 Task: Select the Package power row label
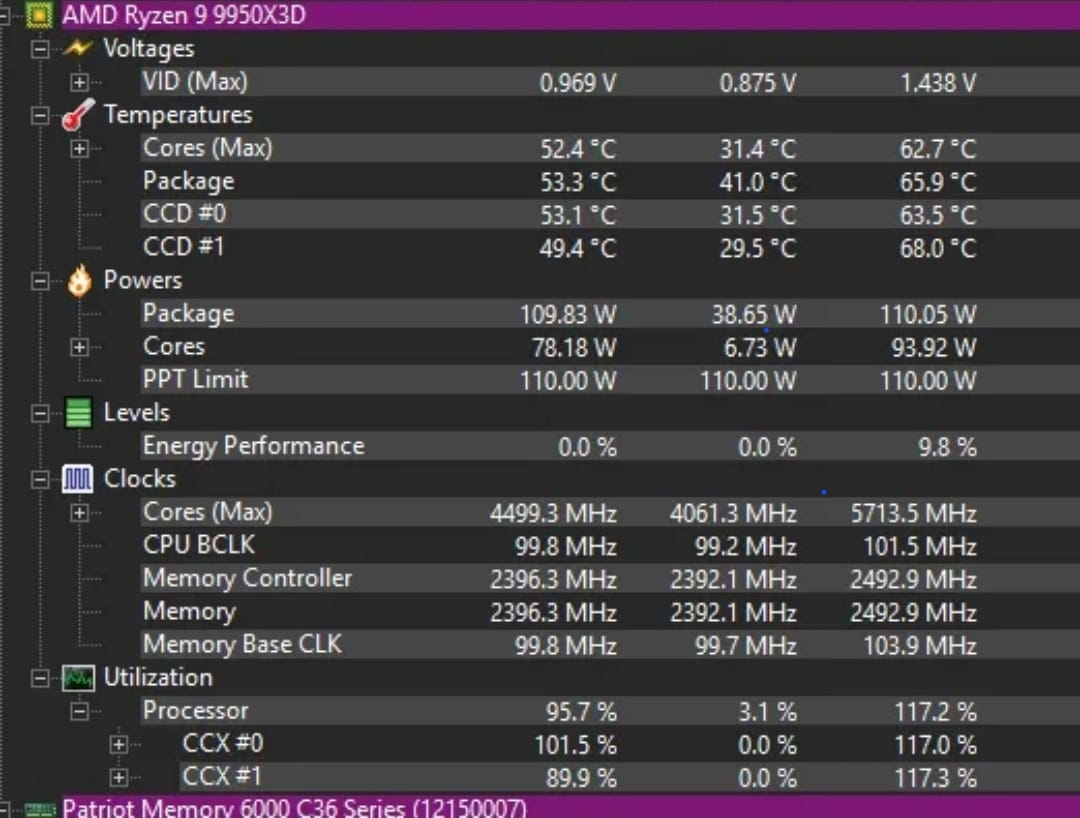188,313
